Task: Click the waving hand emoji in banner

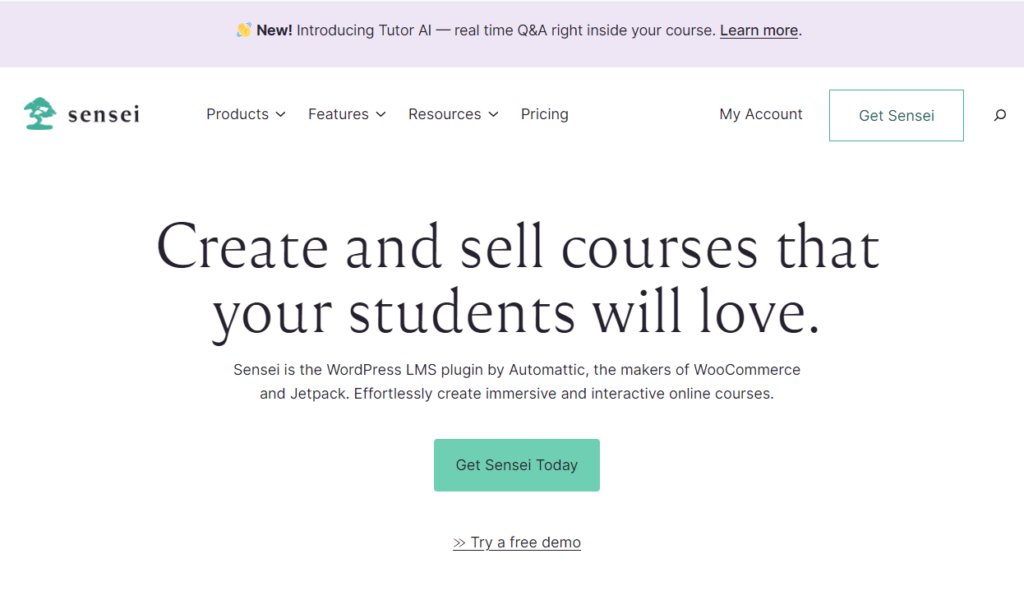Action: 243,30
